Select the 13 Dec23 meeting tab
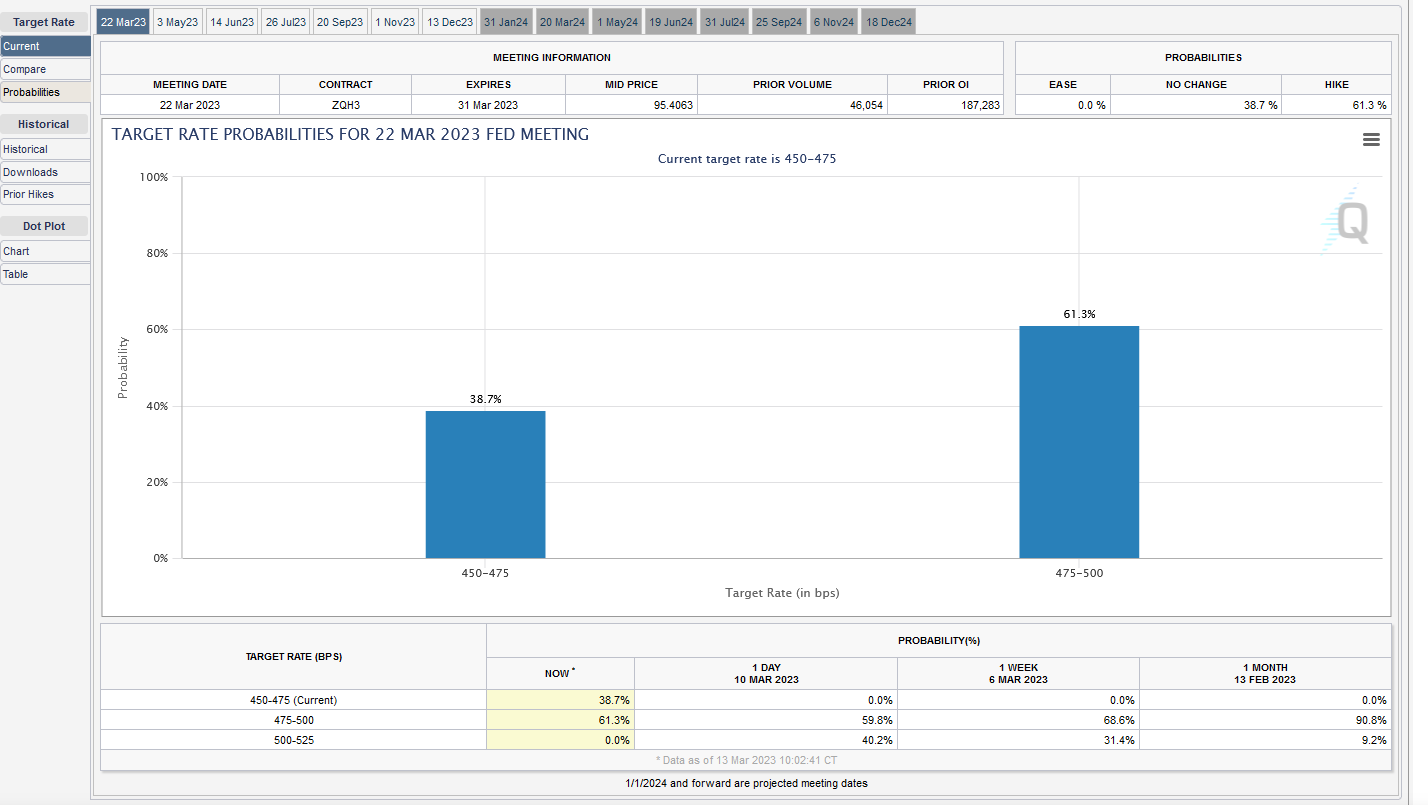The image size is (1428, 805). (x=449, y=22)
